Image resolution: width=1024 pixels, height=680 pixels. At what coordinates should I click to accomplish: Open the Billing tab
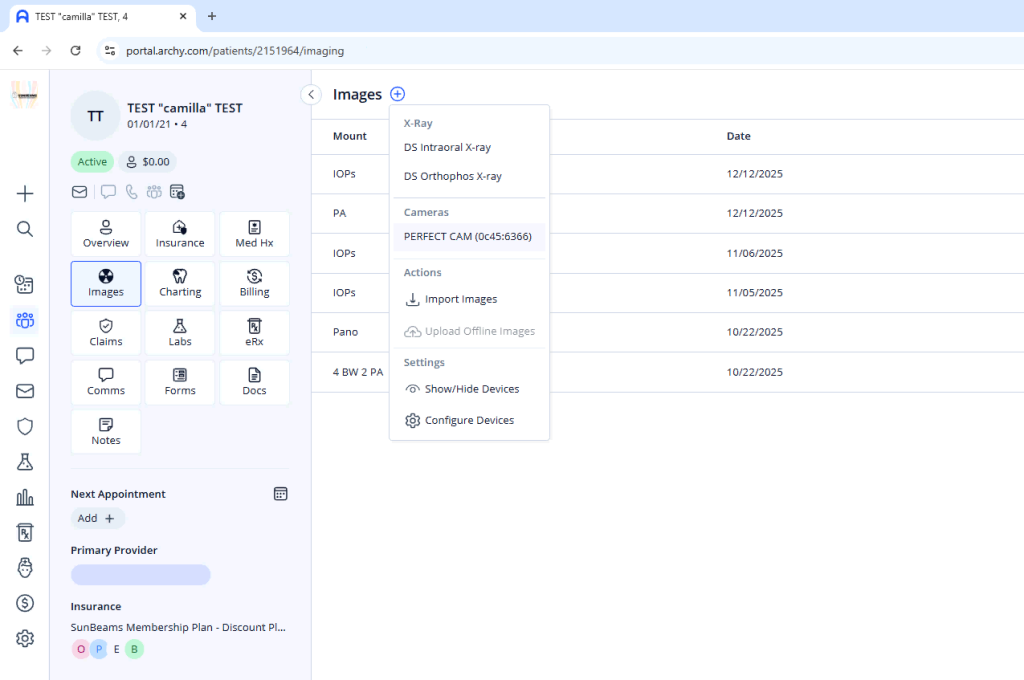point(254,284)
